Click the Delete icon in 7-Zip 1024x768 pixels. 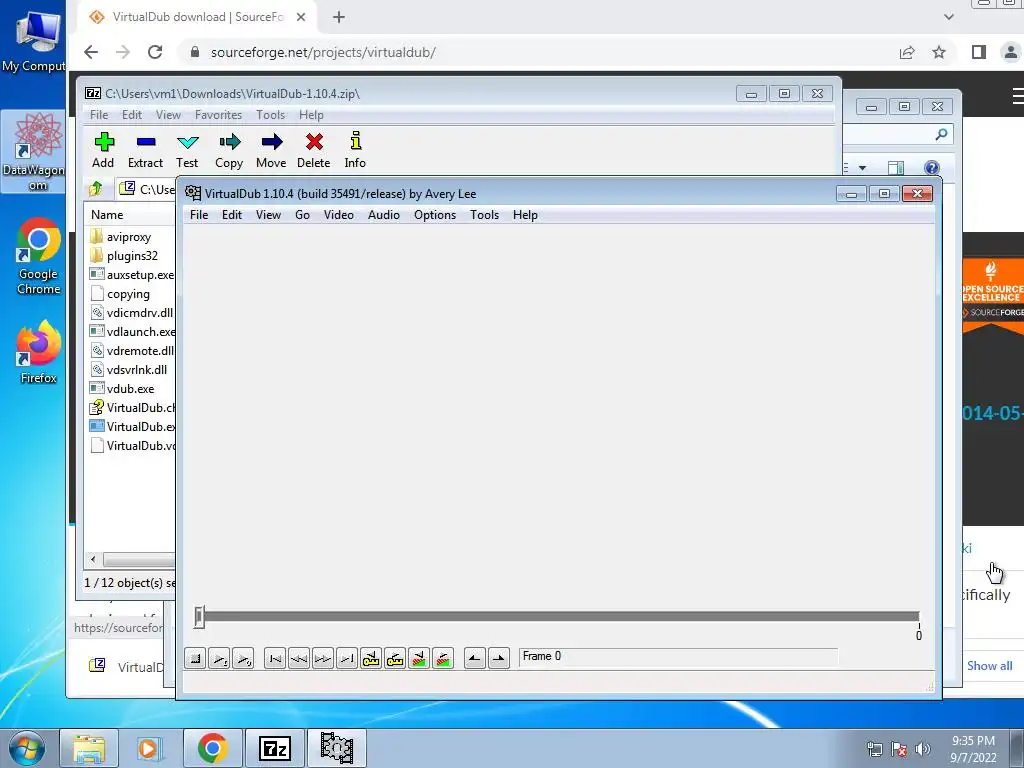[313, 150]
